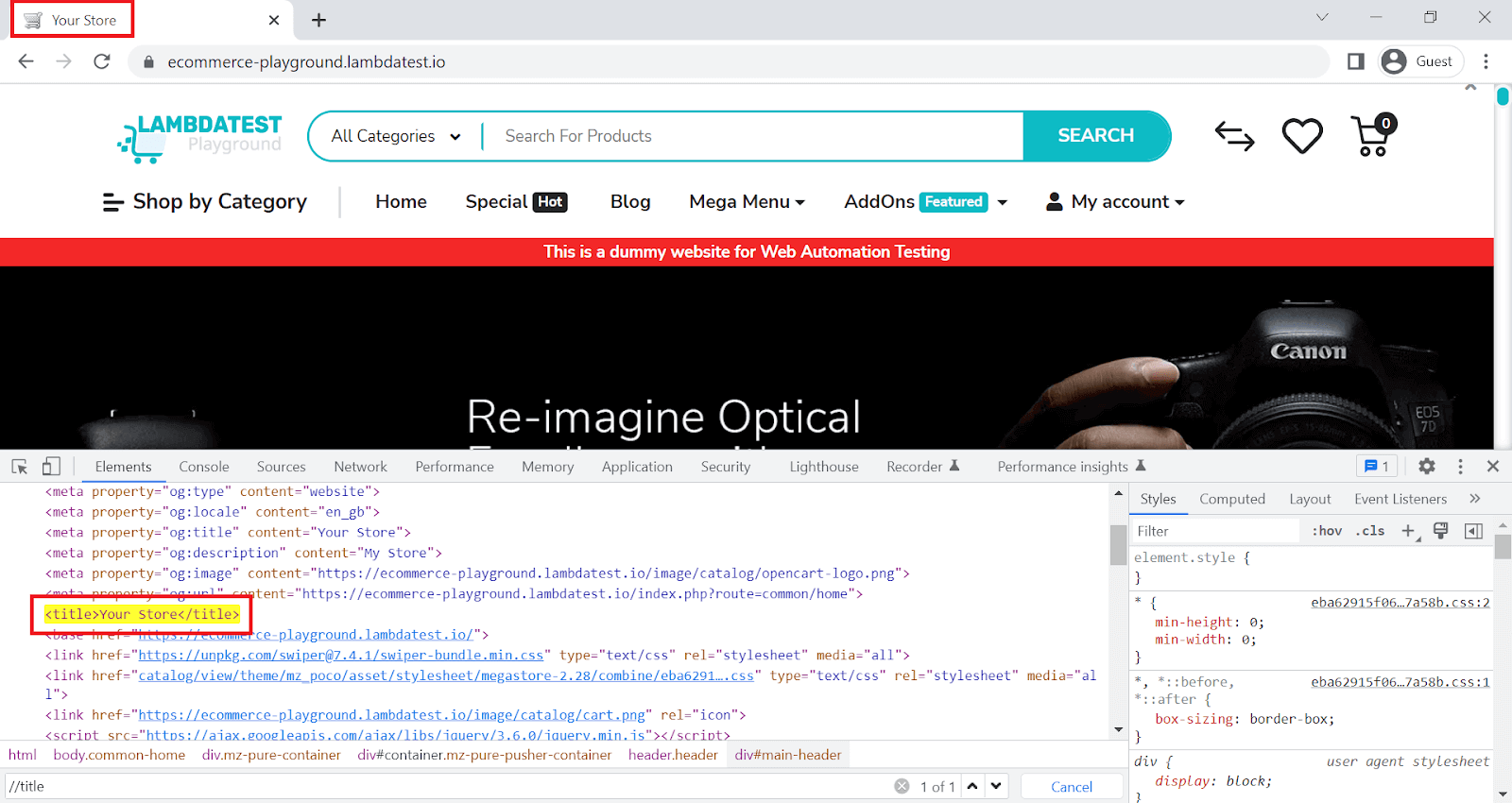The width and height of the screenshot is (1512, 803).
Task: Switch to the Network tab
Action: 360,467
